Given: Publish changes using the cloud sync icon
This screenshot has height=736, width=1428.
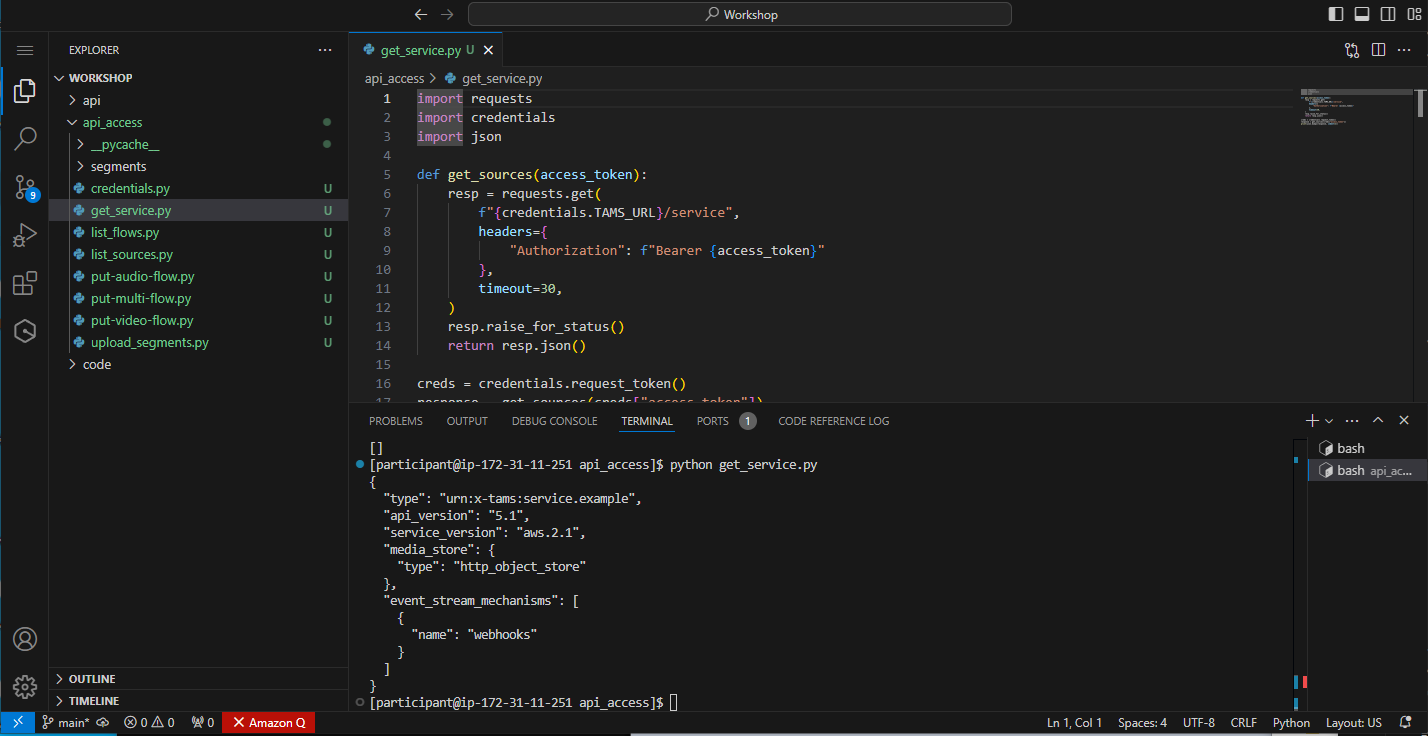Looking at the screenshot, I should coord(103,723).
